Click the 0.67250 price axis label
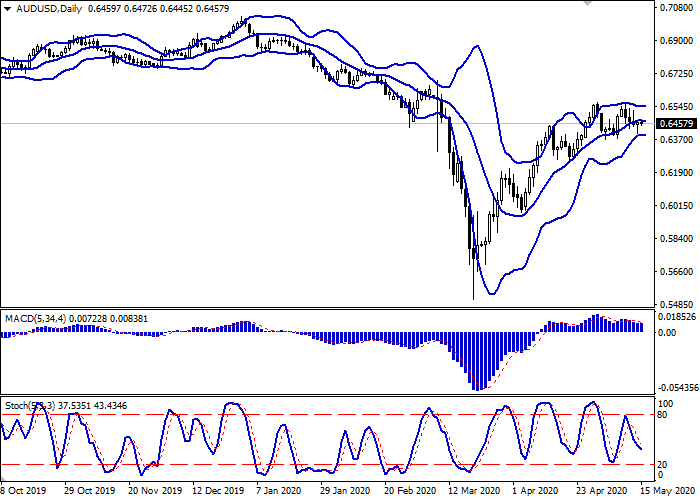 (673, 74)
